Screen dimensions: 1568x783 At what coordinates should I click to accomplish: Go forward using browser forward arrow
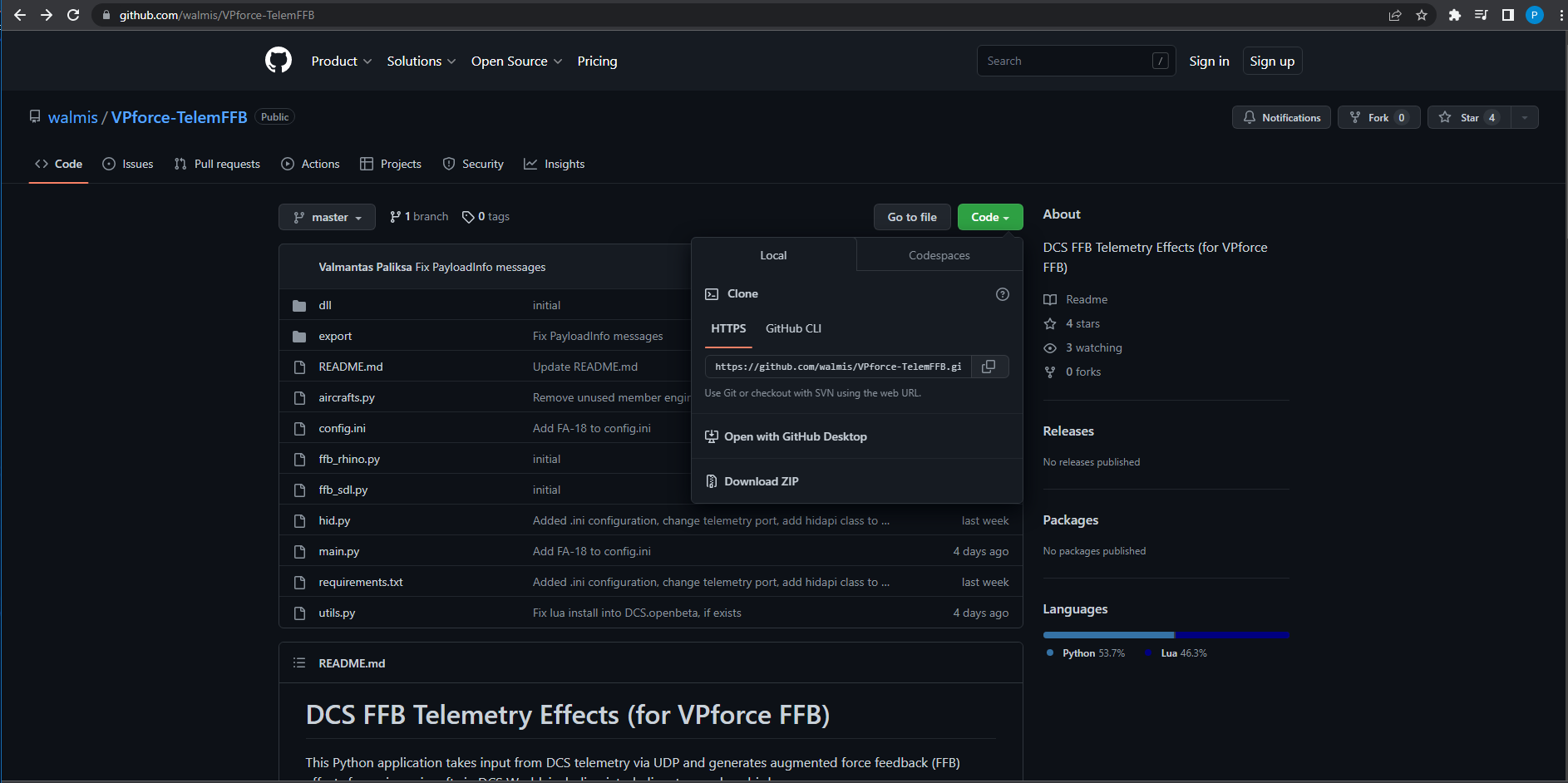(47, 15)
